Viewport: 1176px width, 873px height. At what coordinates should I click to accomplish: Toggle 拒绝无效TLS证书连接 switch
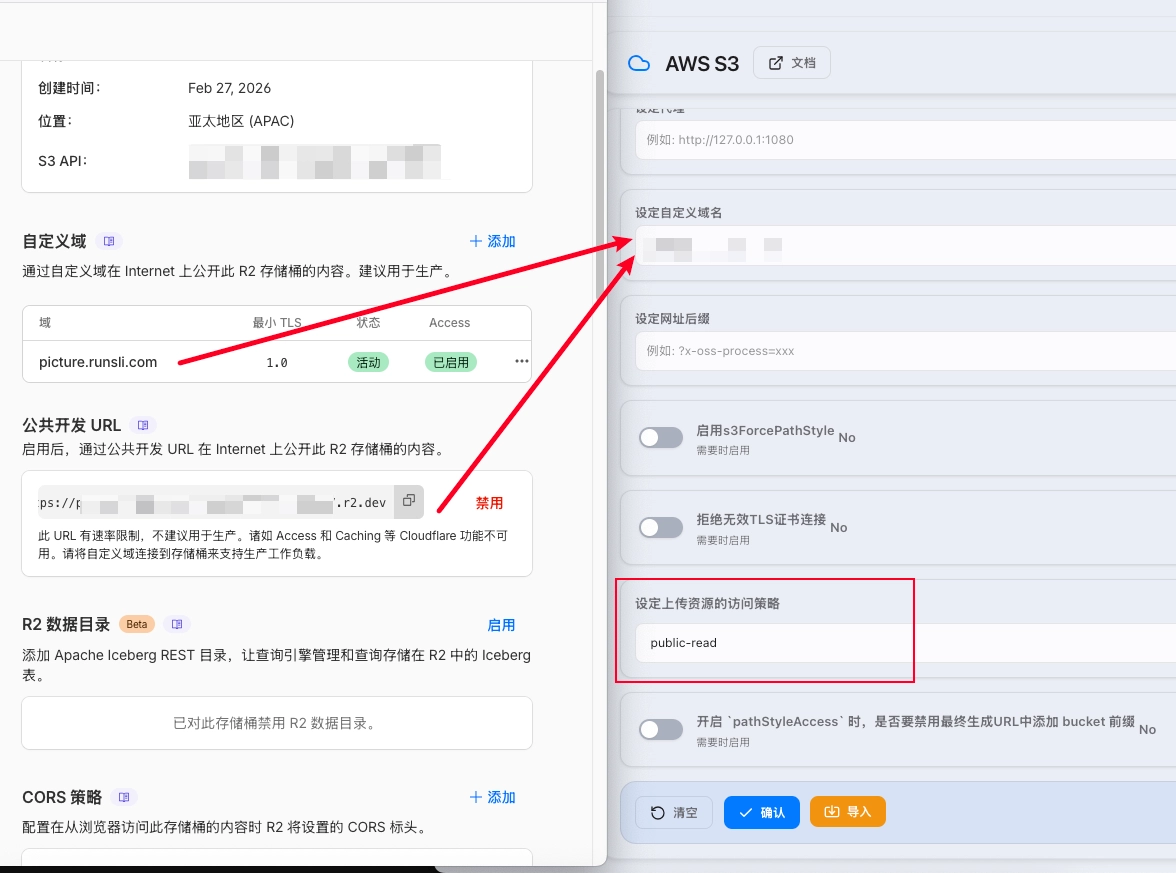point(661,527)
